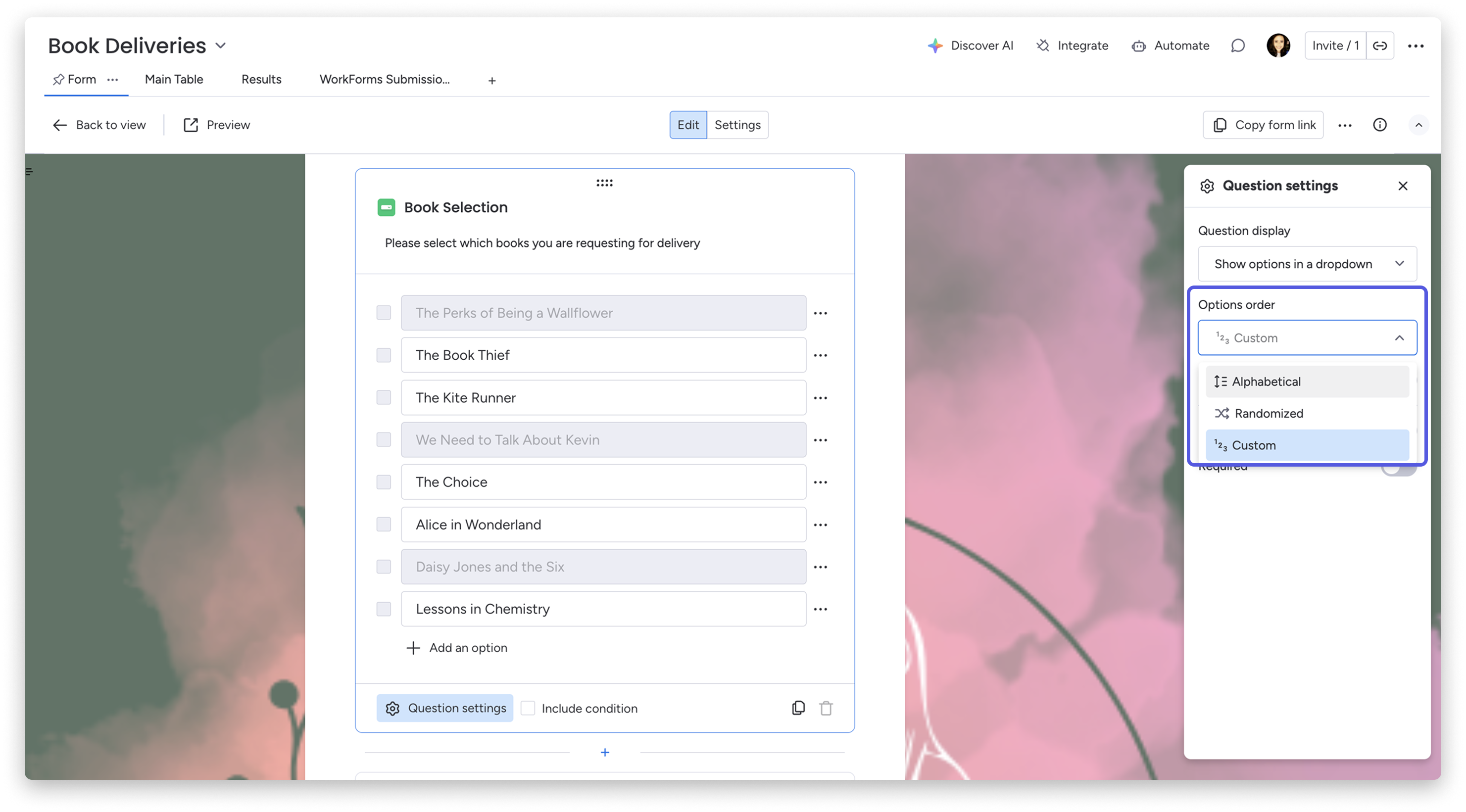Open options menu for The Choice
This screenshot has height=812, width=1466.
[x=820, y=482]
